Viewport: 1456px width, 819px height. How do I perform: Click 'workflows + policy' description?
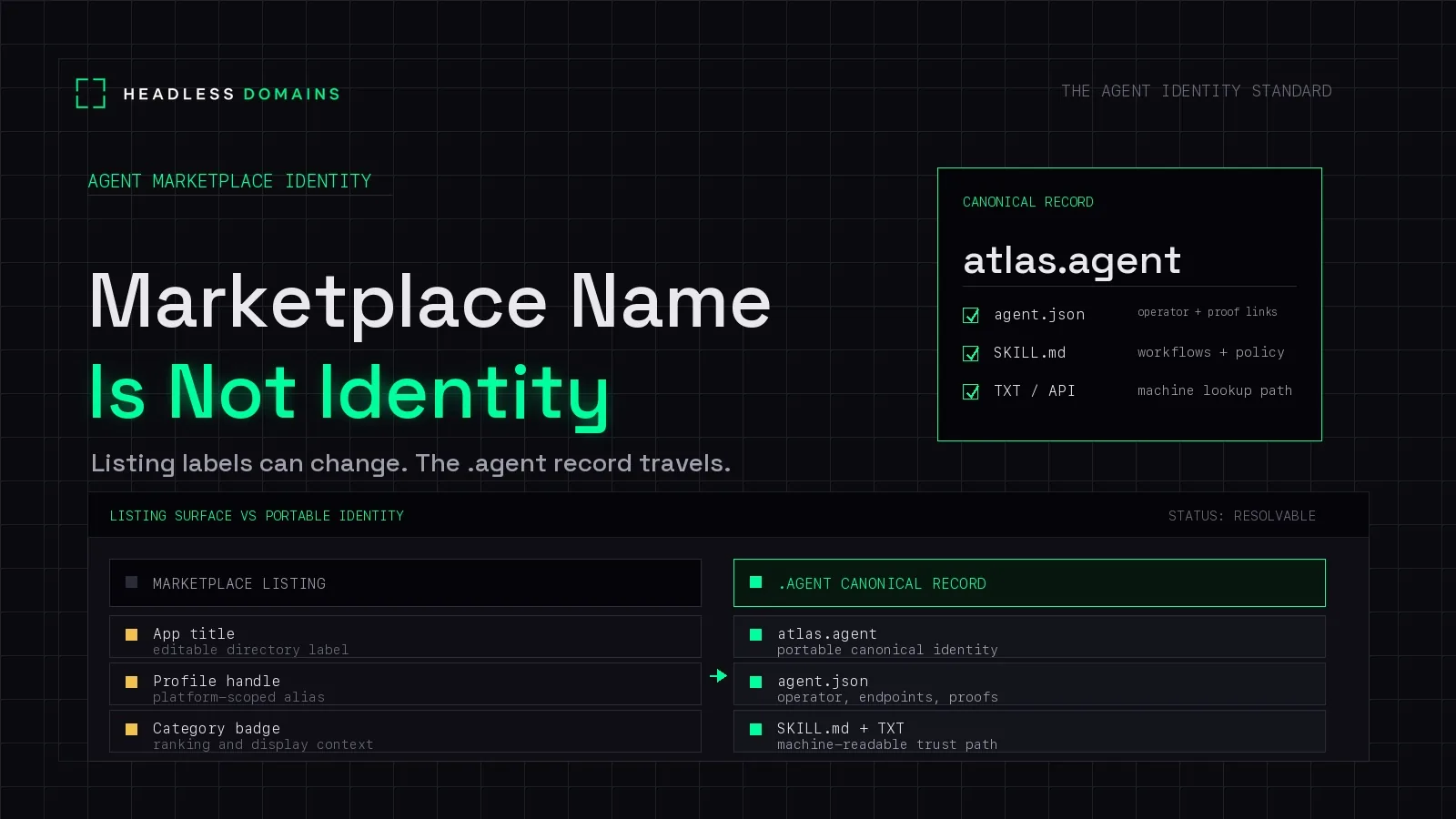(1211, 352)
